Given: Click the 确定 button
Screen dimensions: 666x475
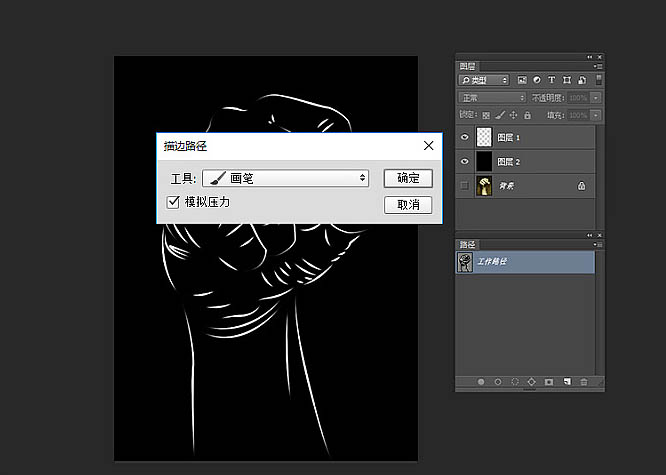Looking at the screenshot, I should click(x=408, y=178).
